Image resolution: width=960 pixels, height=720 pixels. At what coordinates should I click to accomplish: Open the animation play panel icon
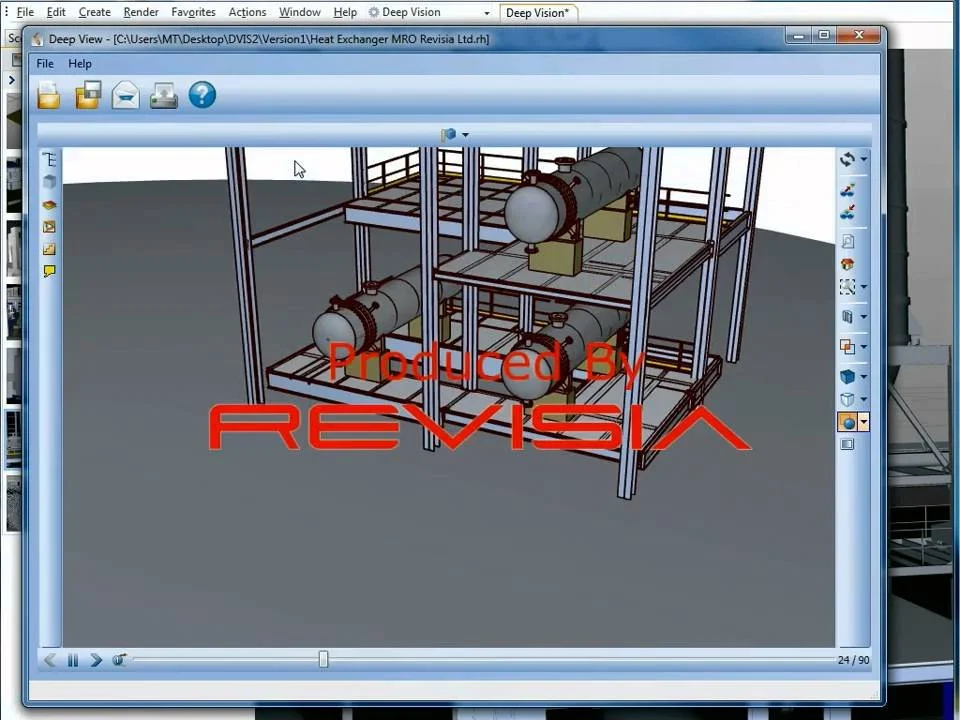[50, 227]
